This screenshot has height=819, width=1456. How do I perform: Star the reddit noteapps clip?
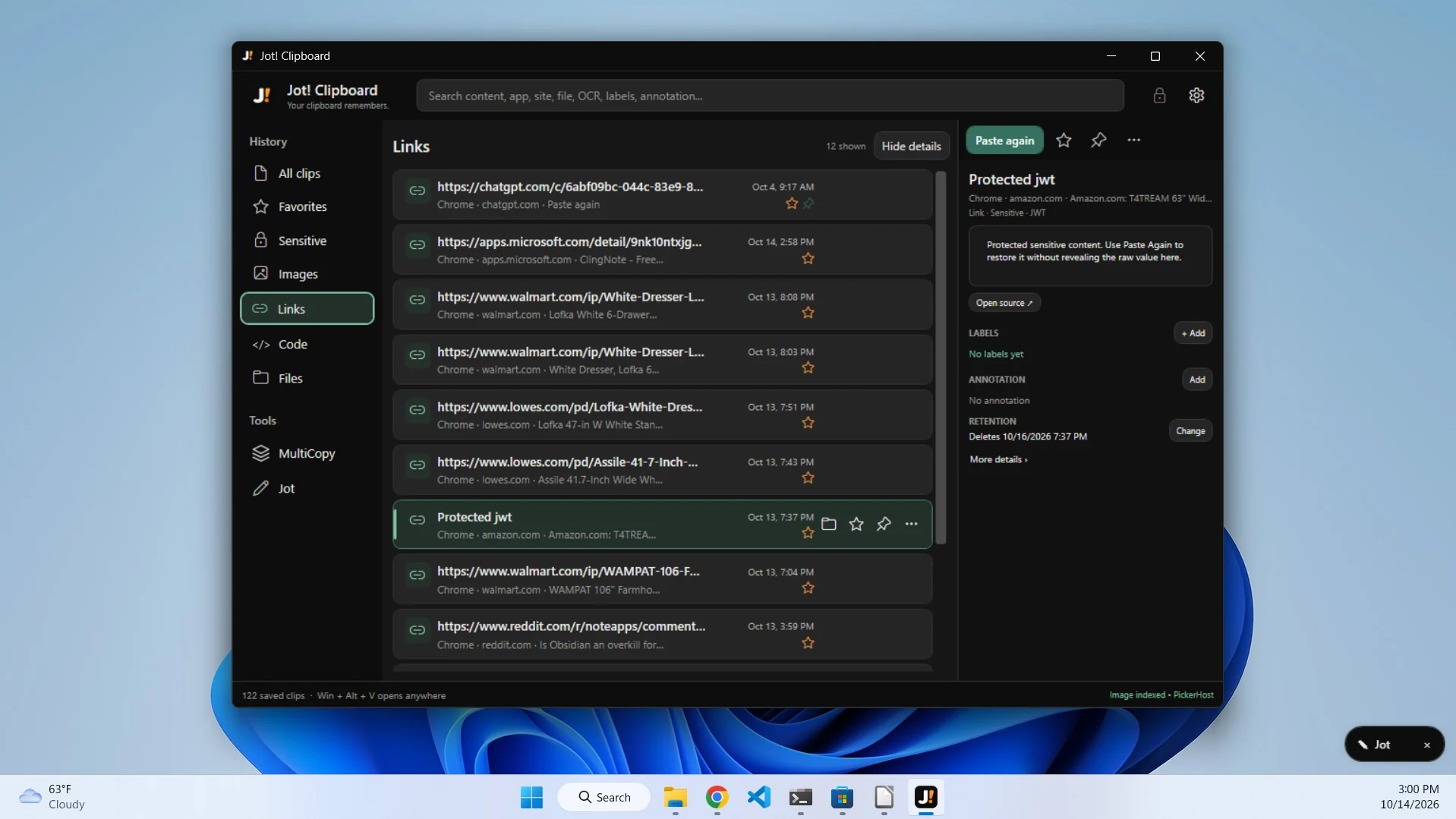[x=808, y=643]
